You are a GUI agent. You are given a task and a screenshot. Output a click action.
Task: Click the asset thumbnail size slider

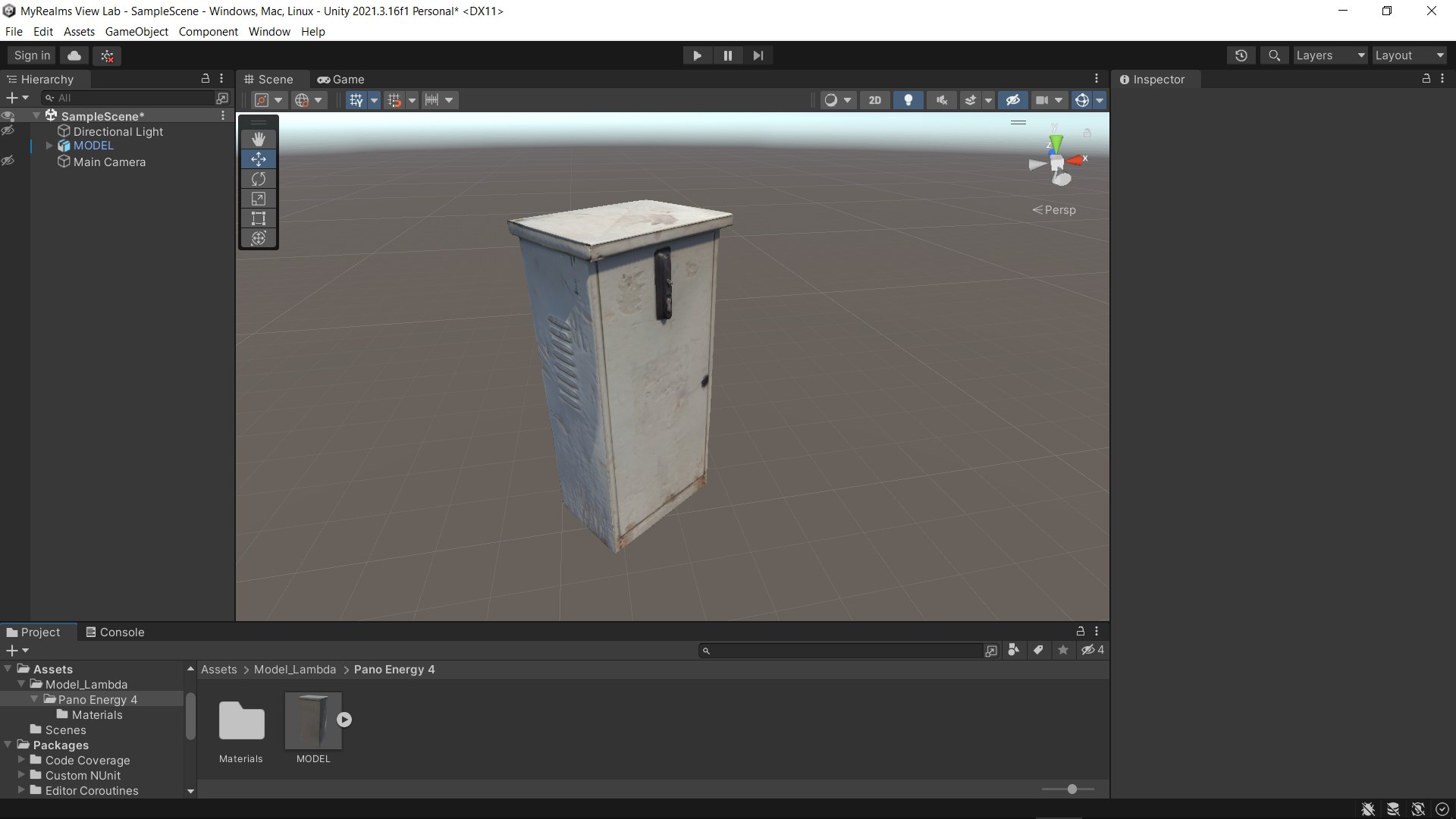coord(1072,789)
